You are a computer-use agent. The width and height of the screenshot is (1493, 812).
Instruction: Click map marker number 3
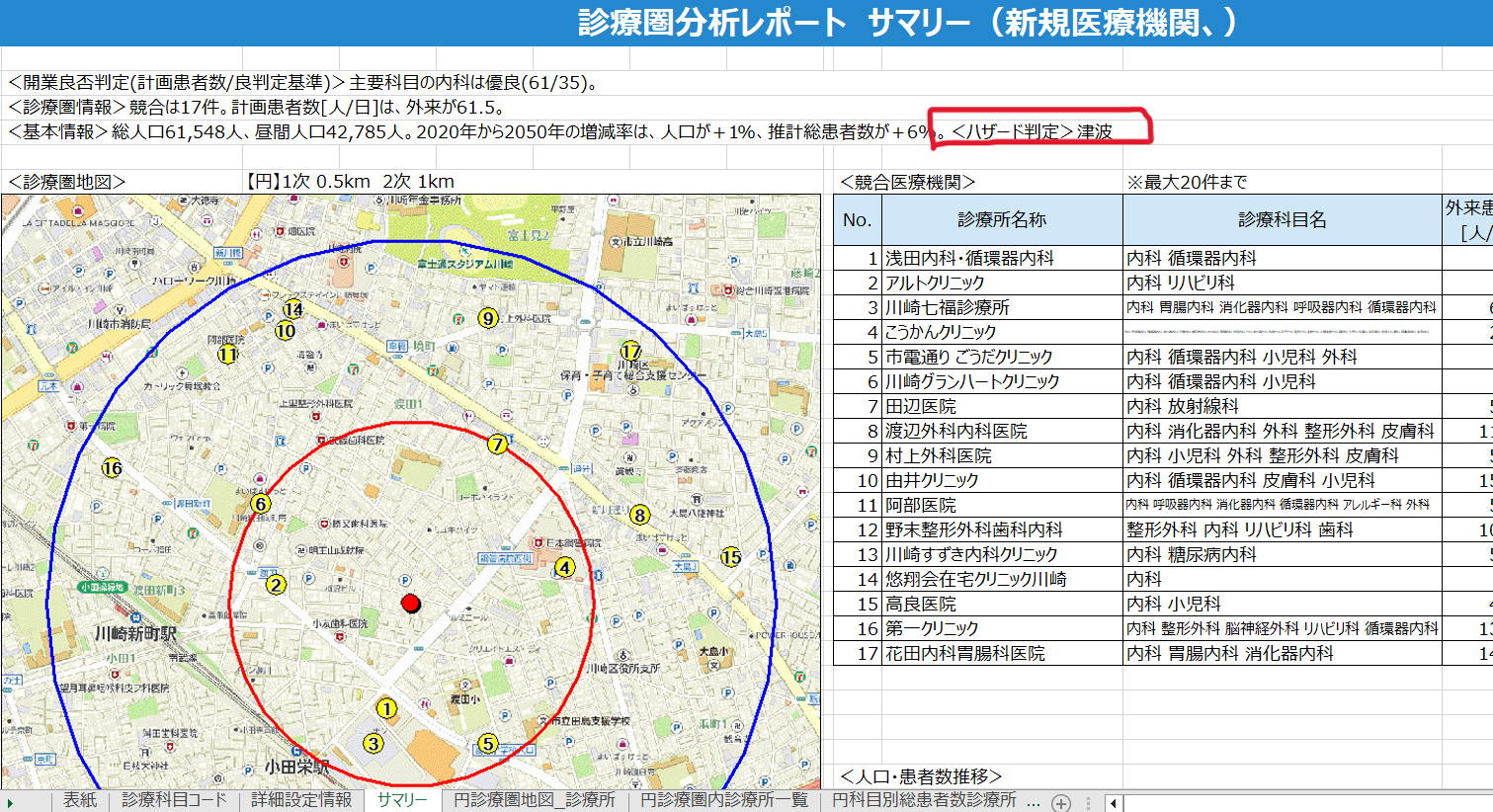373,743
